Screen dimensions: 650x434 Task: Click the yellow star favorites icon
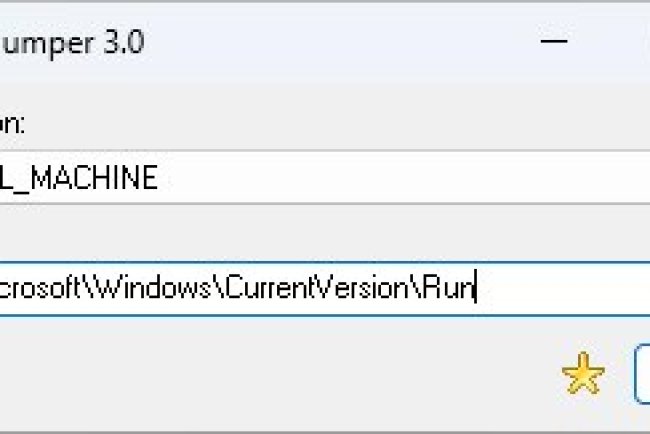[x=583, y=375]
